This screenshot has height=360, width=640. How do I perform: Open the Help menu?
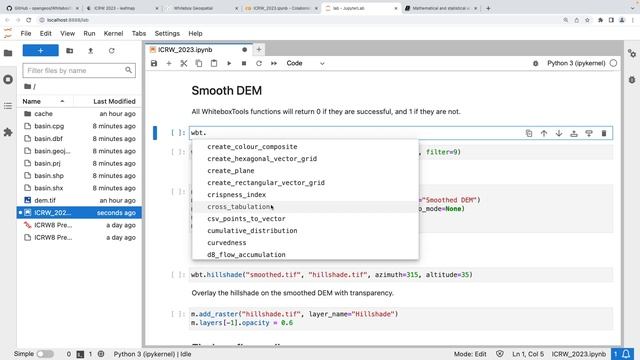195,33
